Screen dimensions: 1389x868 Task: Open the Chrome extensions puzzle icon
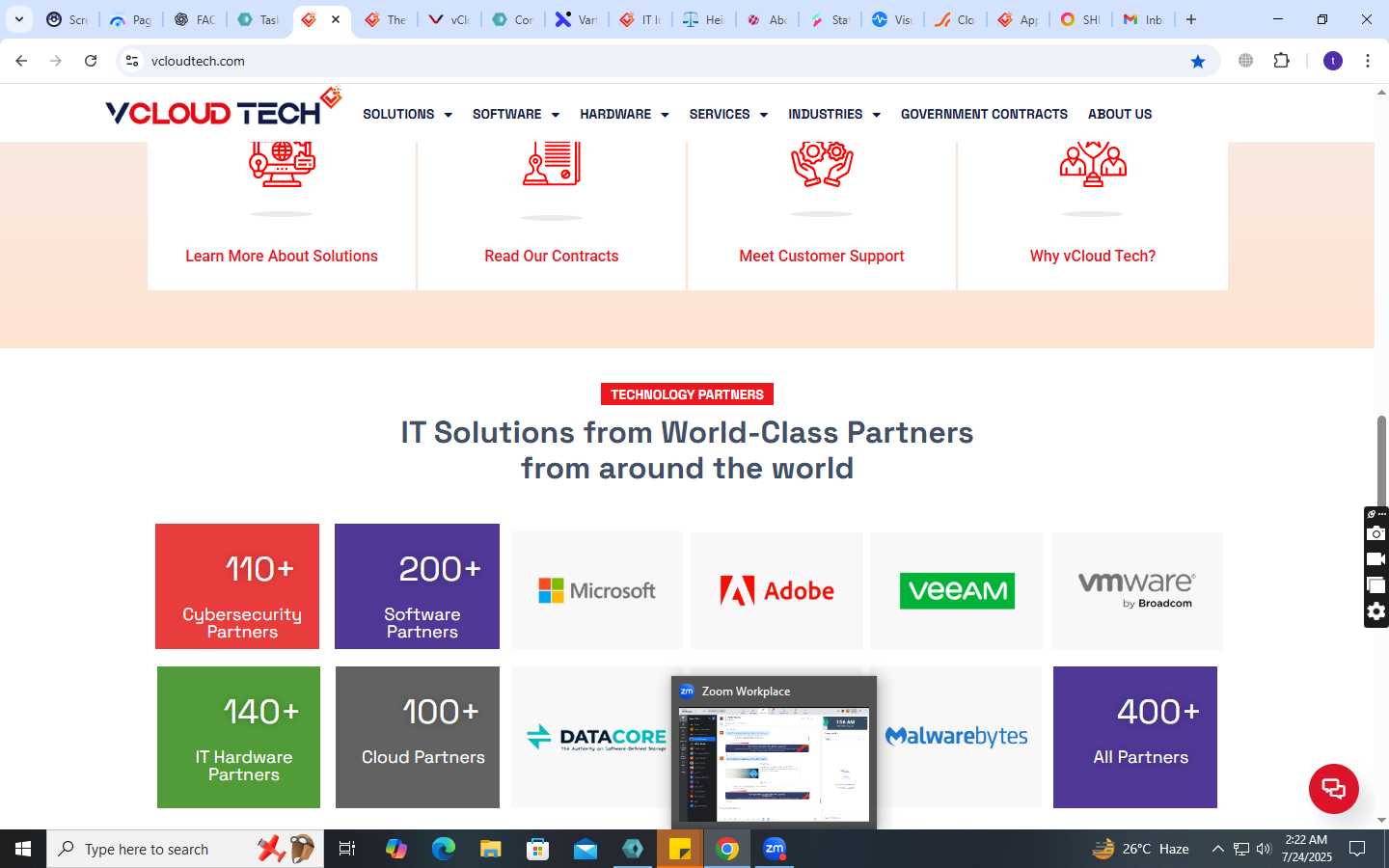(x=1281, y=61)
